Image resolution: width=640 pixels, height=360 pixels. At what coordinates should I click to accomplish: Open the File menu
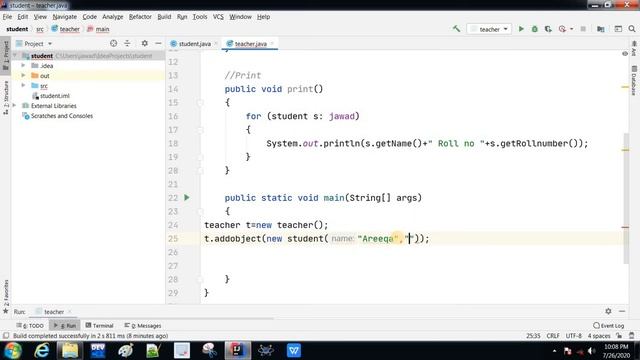pyautogui.click(x=7, y=17)
